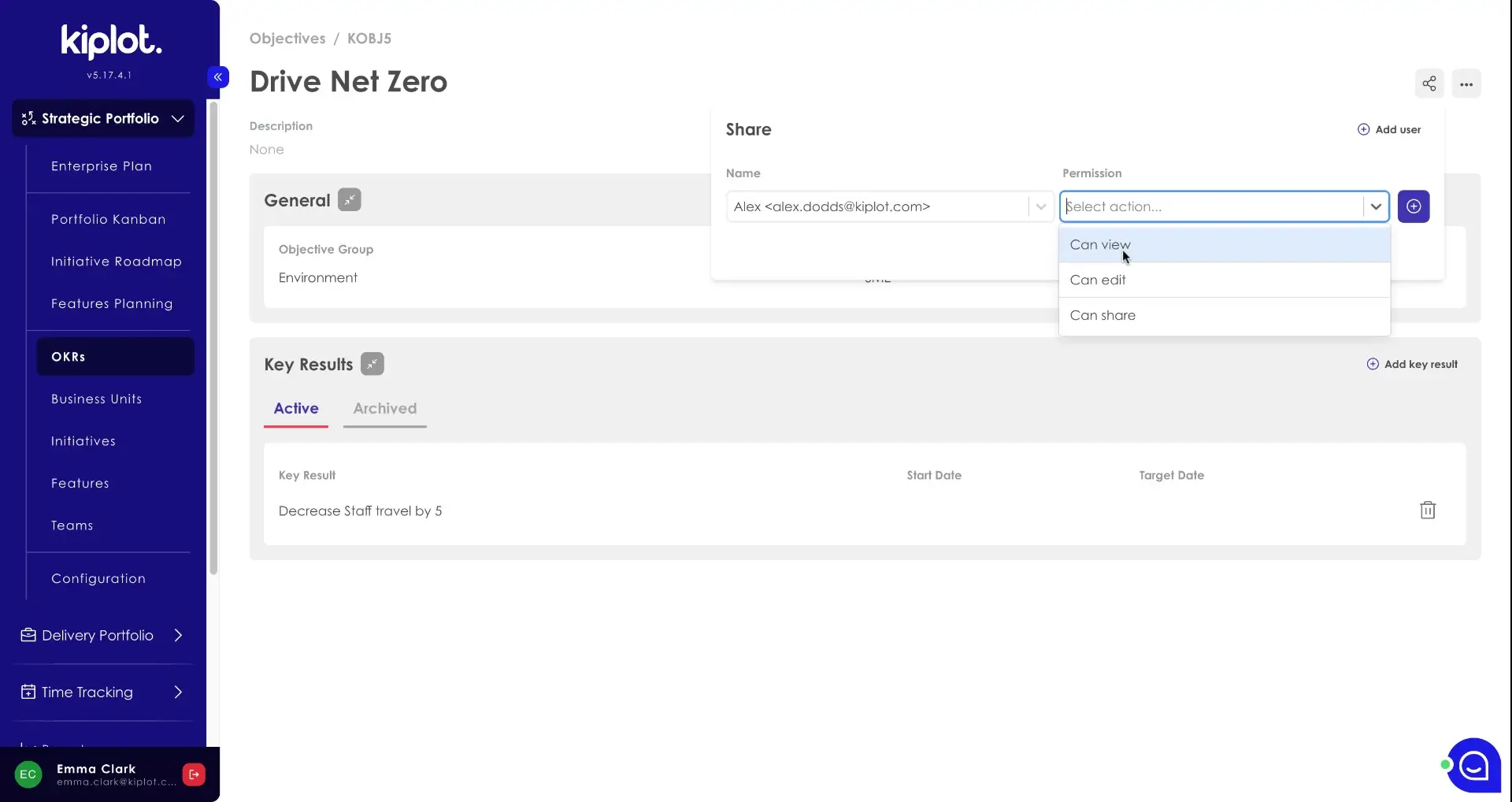Delete the Decrease Staff travel key result

1427,511
